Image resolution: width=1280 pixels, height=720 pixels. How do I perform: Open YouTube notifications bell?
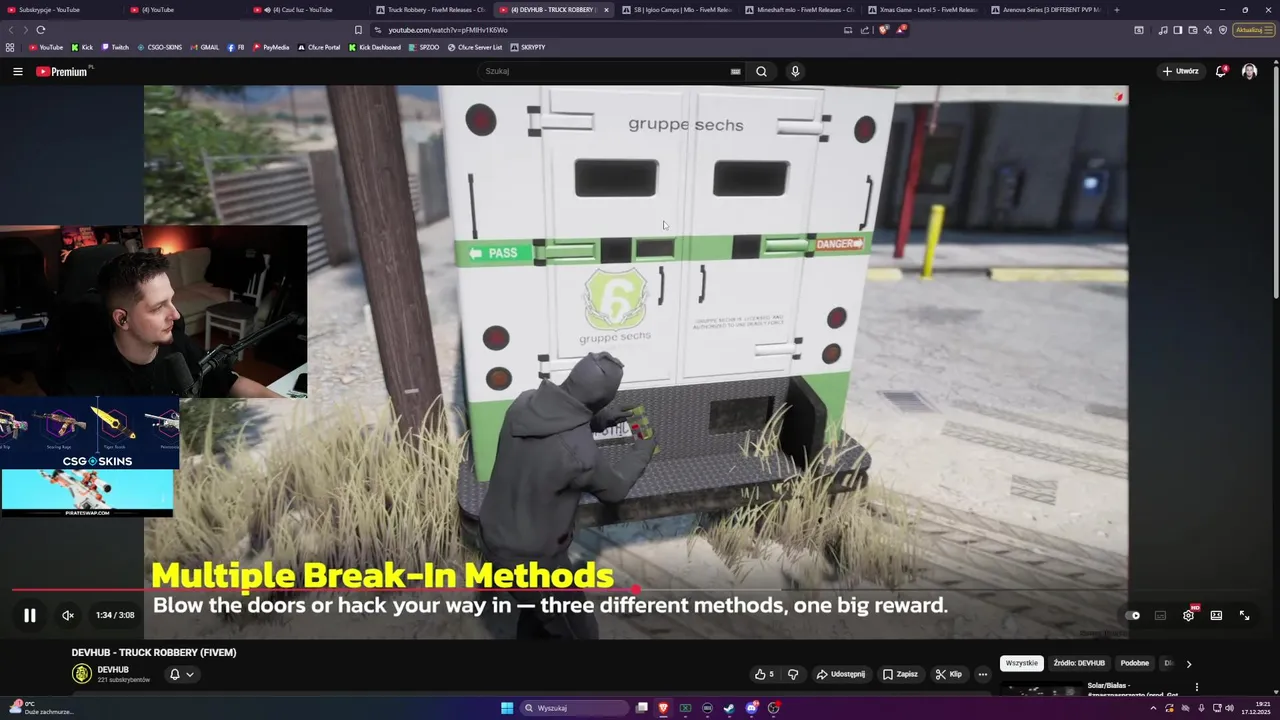(x=1221, y=71)
